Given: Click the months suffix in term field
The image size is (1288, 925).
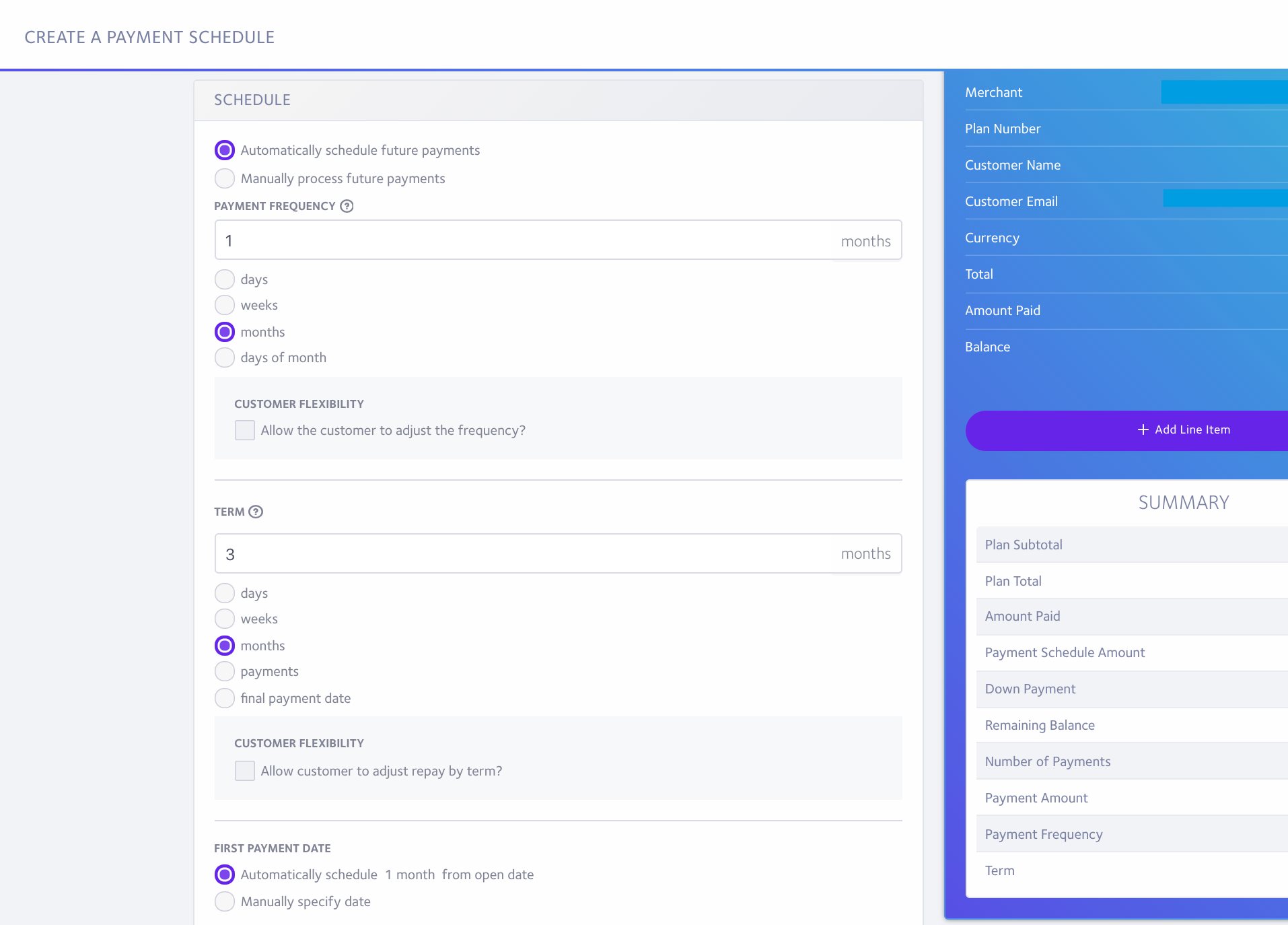Looking at the screenshot, I should click(865, 553).
